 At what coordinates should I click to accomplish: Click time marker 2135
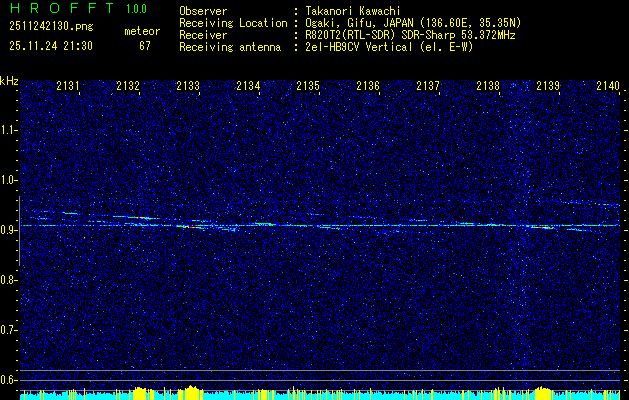[308, 86]
